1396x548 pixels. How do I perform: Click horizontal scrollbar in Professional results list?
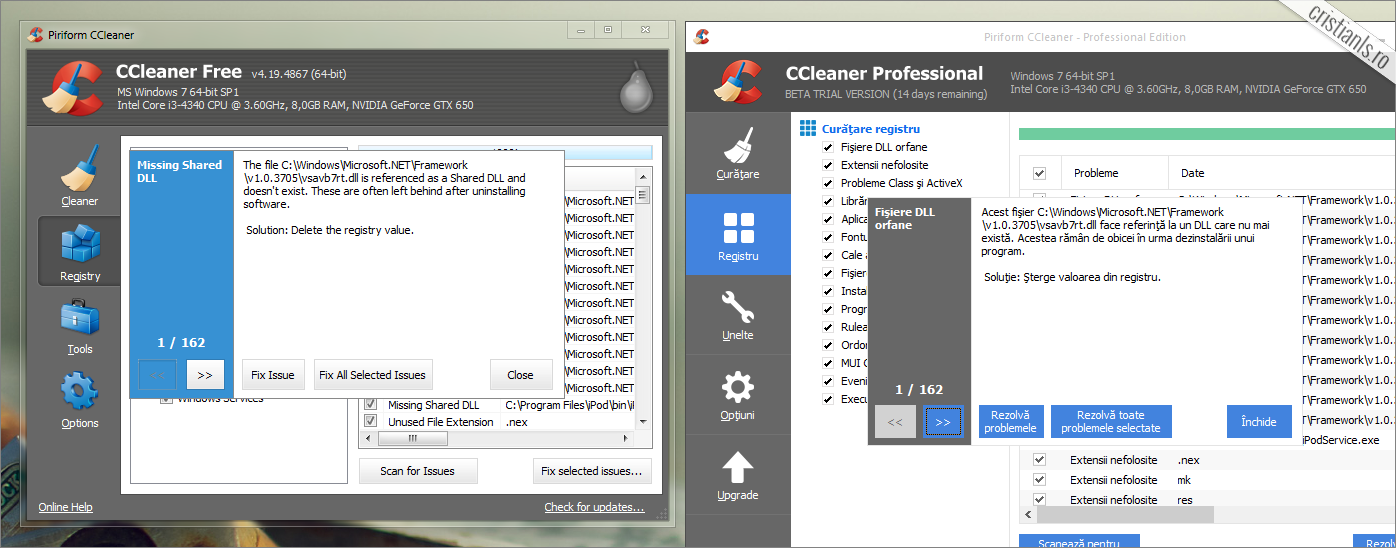1120,514
